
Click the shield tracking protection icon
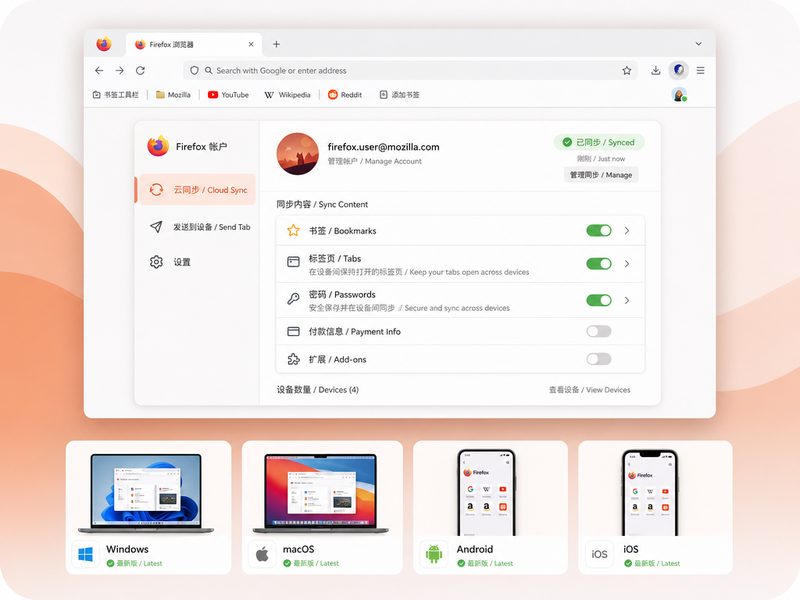(194, 70)
